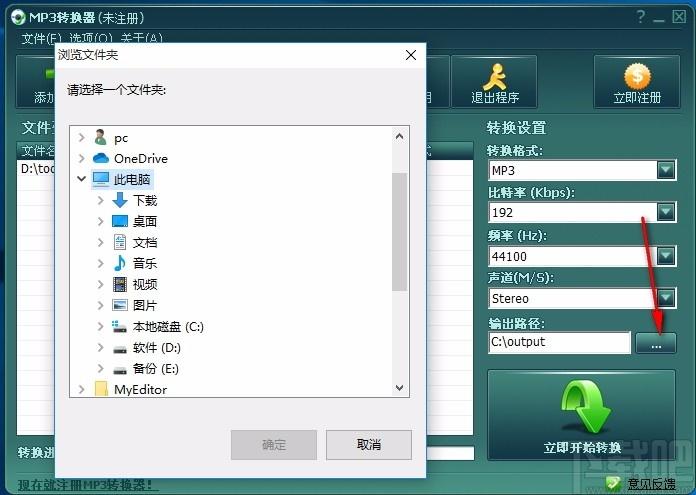Select the MyEditor folder icon
Screen dimensions: 696x495
tap(101, 389)
